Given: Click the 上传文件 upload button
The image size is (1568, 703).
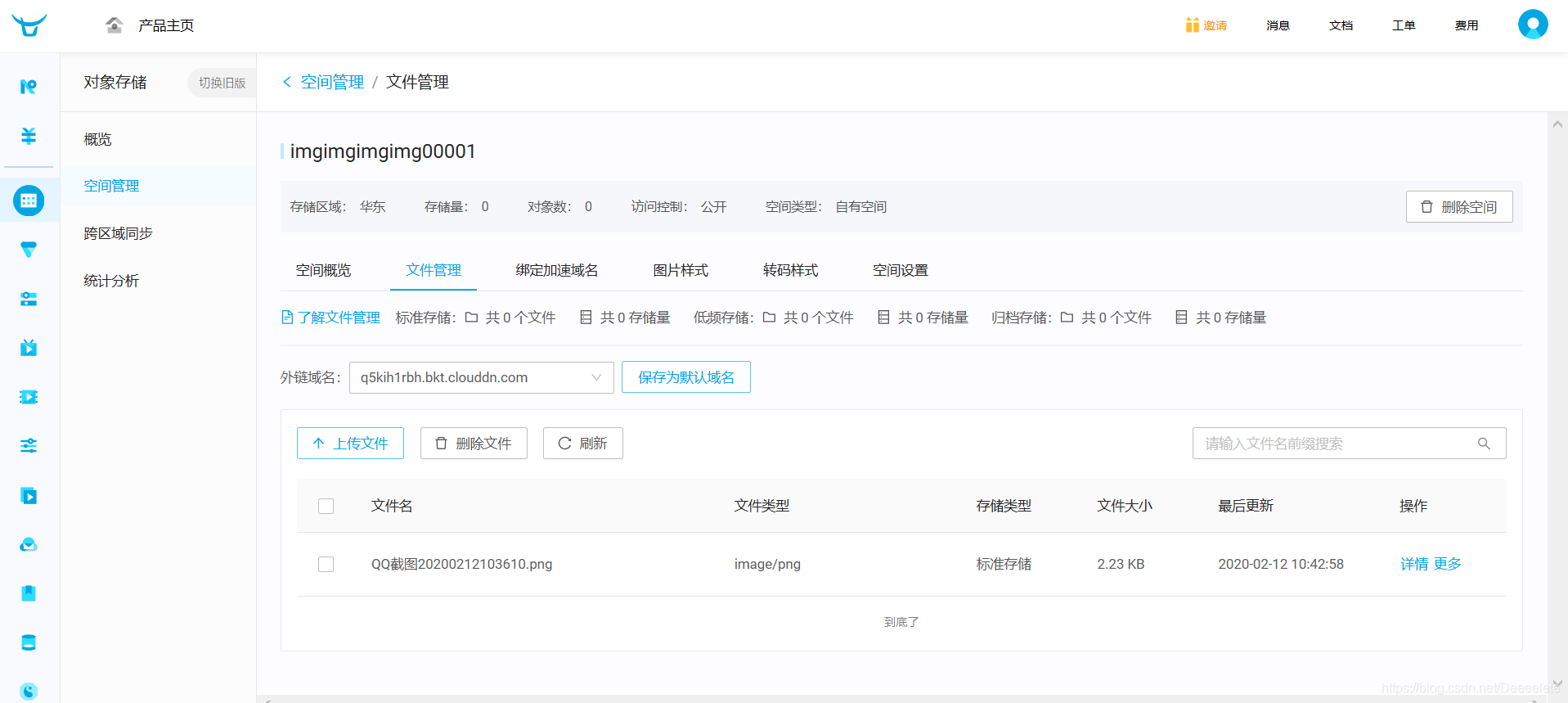Looking at the screenshot, I should click(350, 443).
